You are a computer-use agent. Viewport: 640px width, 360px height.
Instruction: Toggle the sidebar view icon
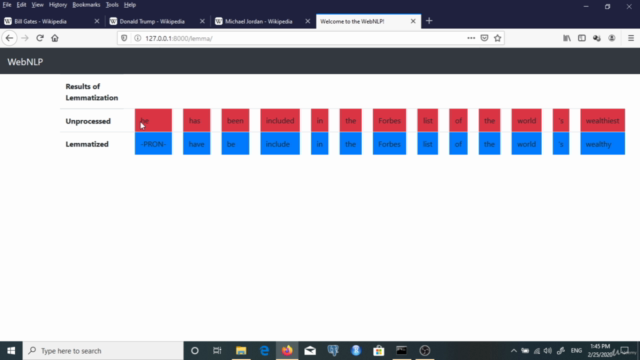click(x=582, y=38)
